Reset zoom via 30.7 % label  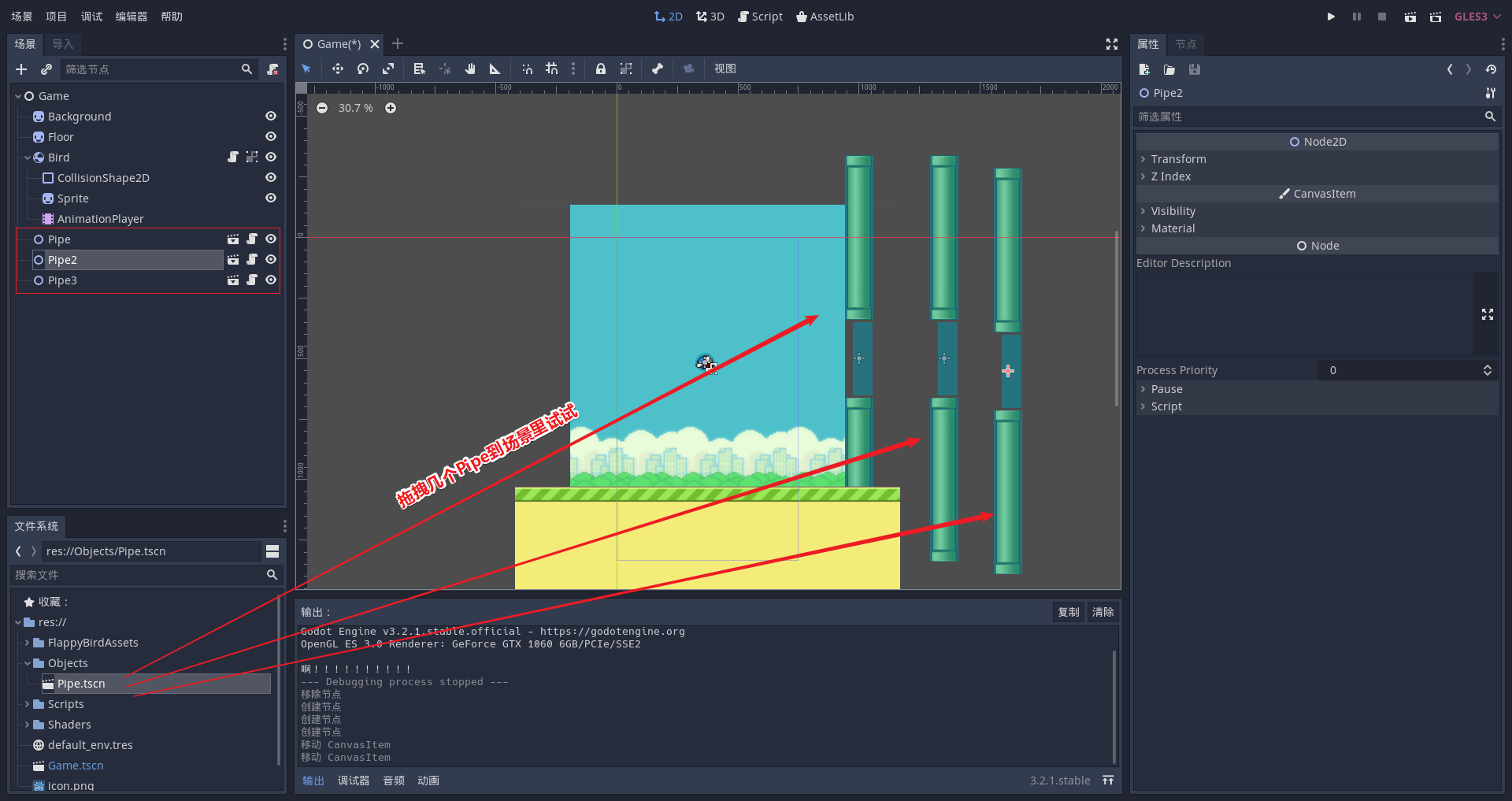(x=356, y=108)
